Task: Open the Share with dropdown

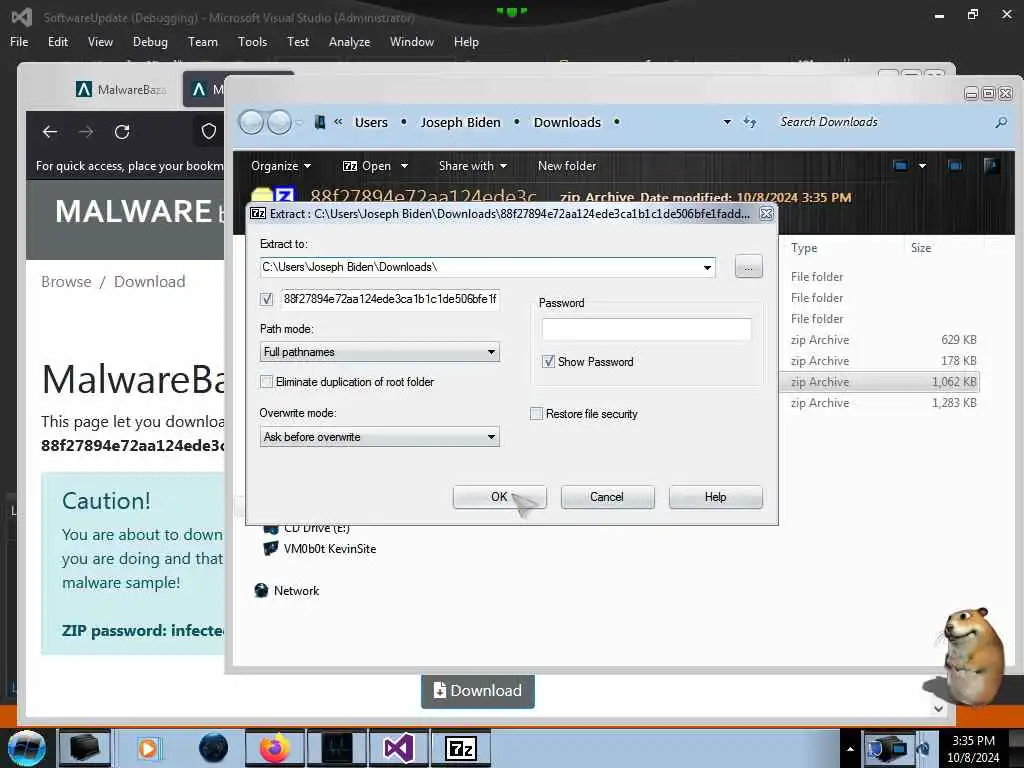Action: [473, 166]
